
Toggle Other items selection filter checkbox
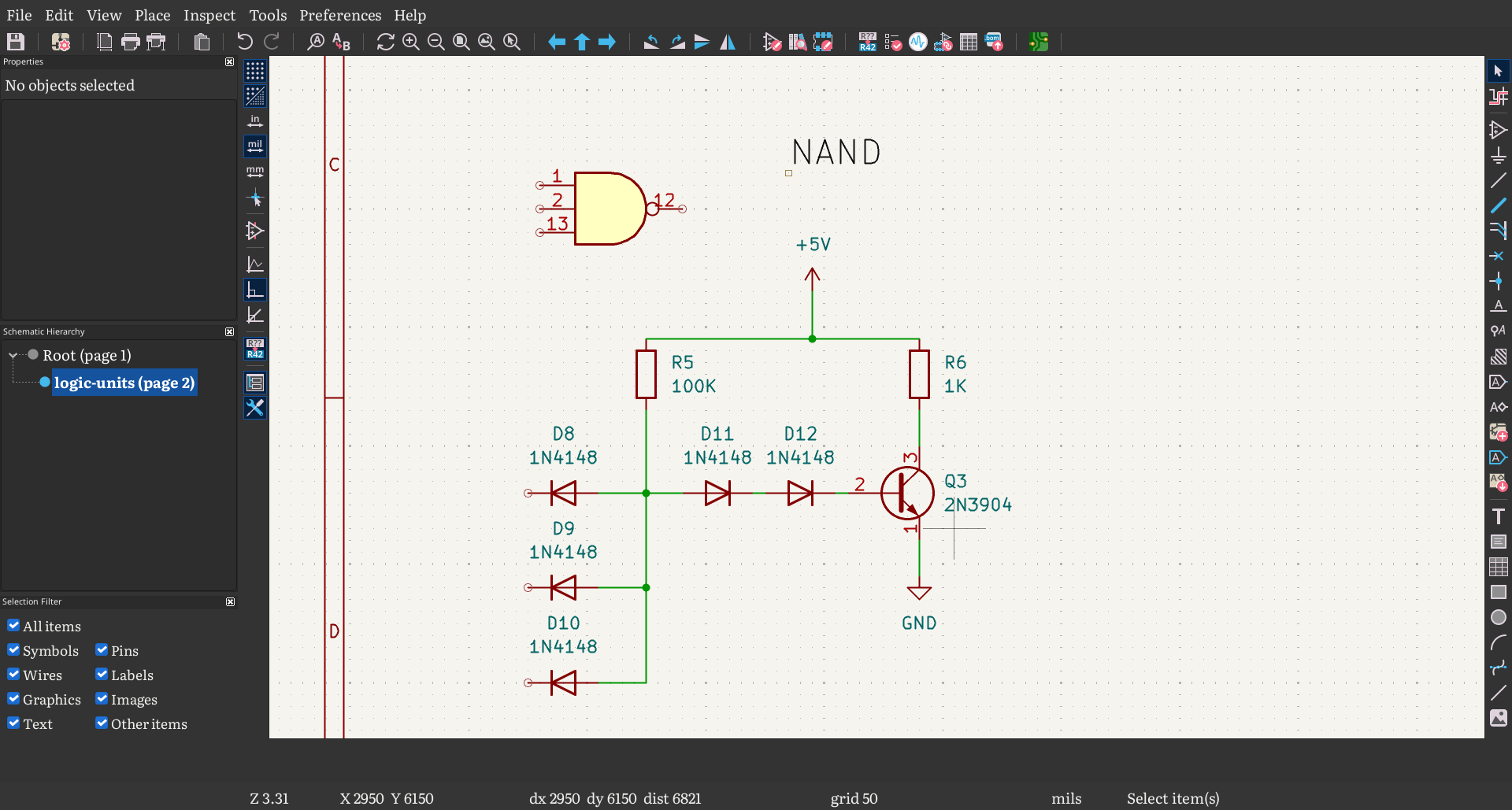[x=102, y=723]
